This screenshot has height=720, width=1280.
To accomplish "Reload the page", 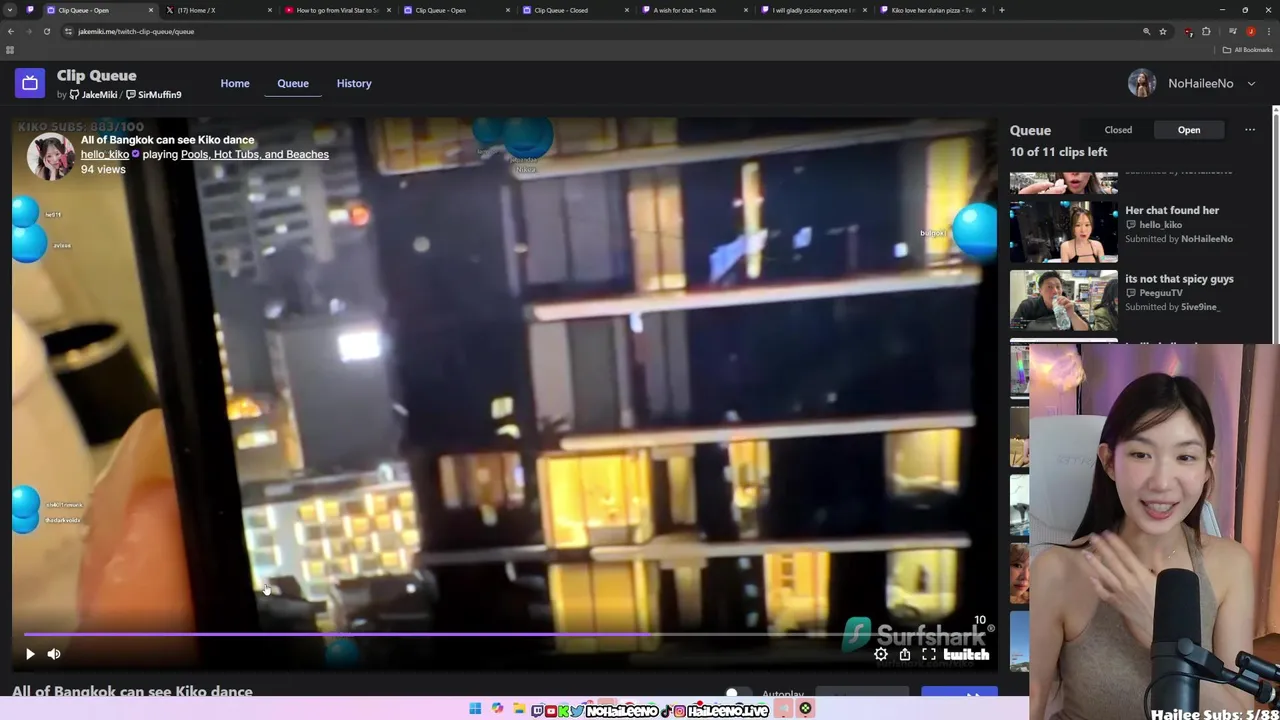I will [x=47, y=31].
